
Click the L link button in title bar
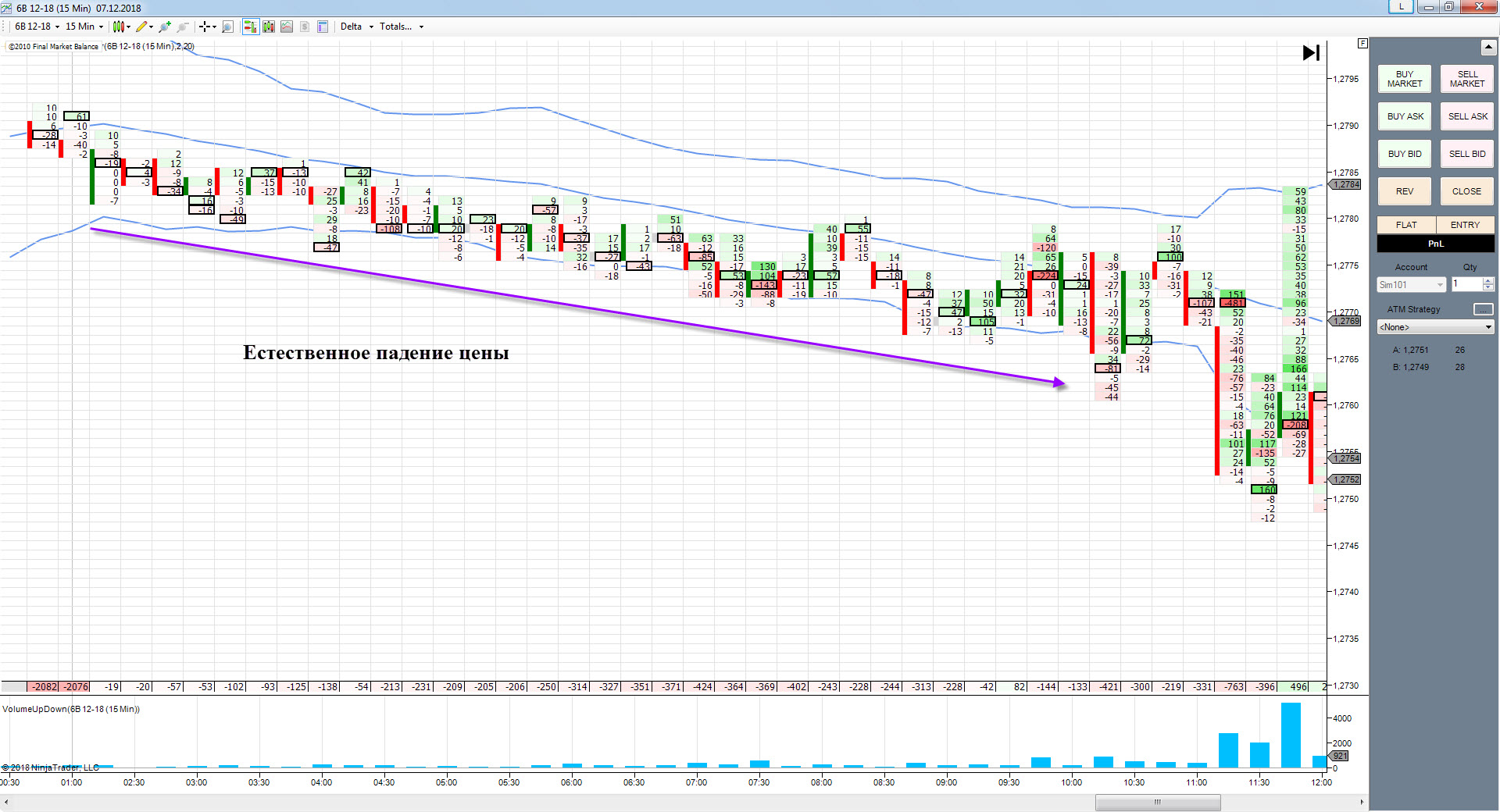(x=1401, y=7)
